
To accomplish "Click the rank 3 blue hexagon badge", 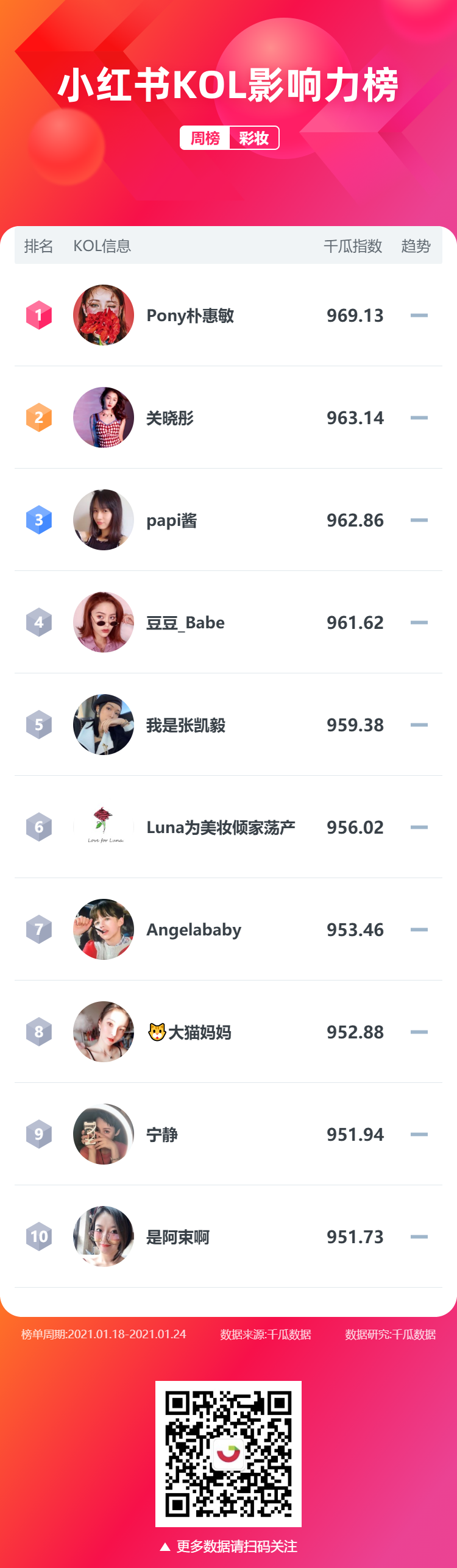I will [x=39, y=520].
